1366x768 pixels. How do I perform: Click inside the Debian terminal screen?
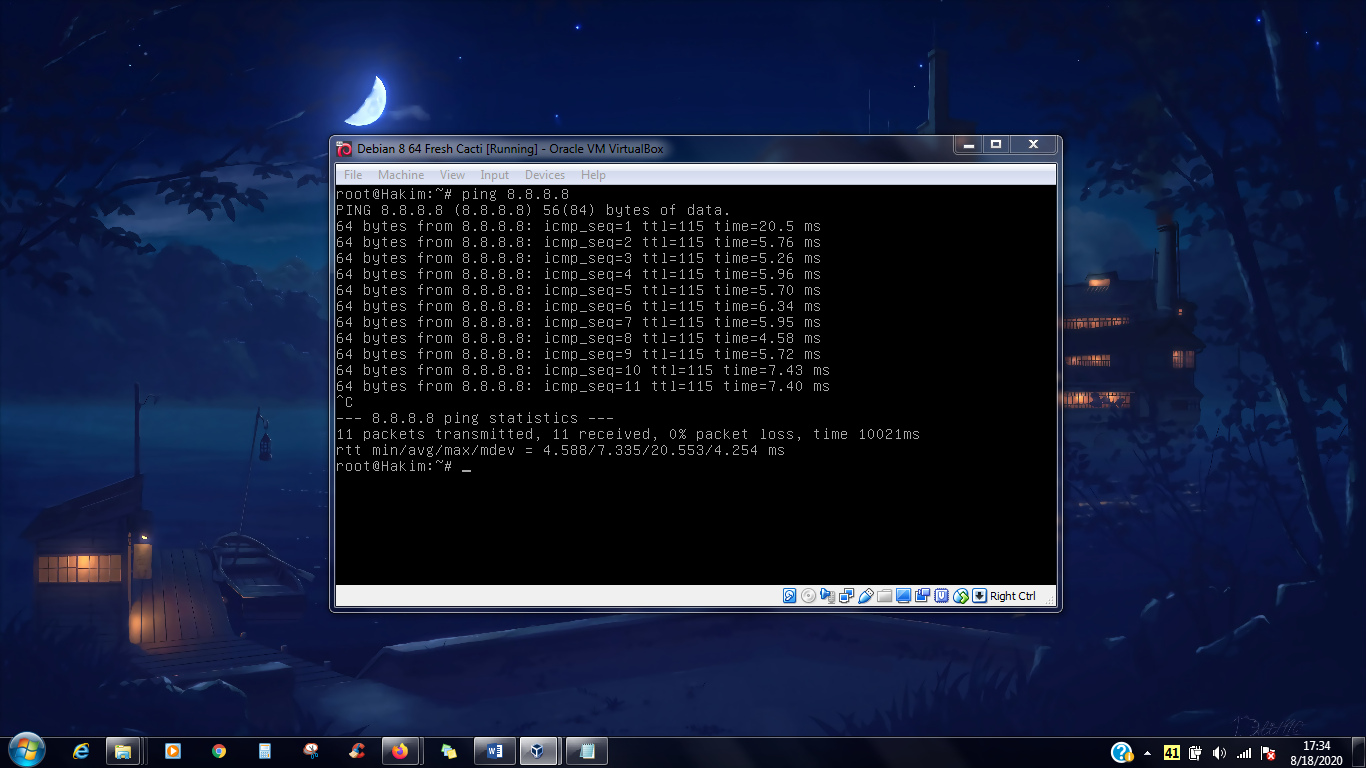click(695, 385)
